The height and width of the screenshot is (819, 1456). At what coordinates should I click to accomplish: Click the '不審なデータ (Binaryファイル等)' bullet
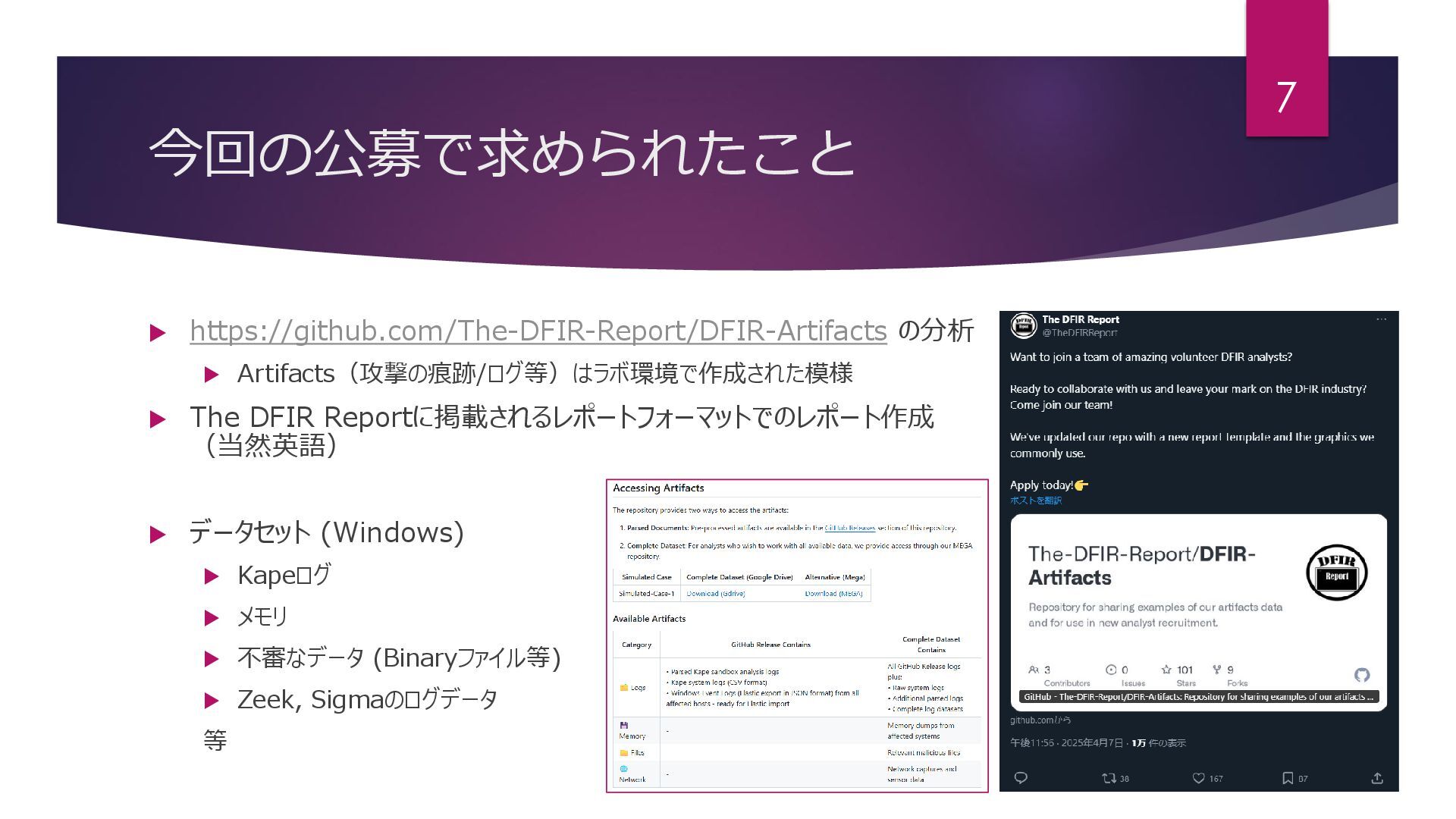pyautogui.click(x=399, y=658)
